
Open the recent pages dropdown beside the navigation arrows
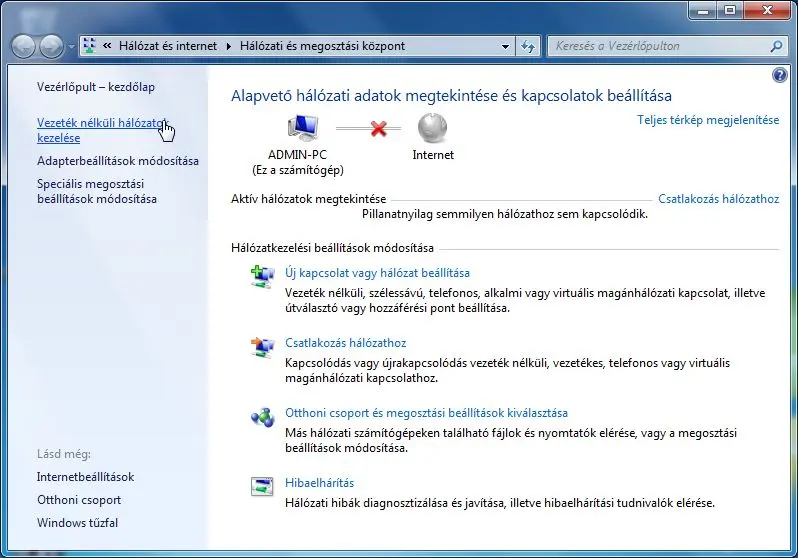click(x=71, y=47)
